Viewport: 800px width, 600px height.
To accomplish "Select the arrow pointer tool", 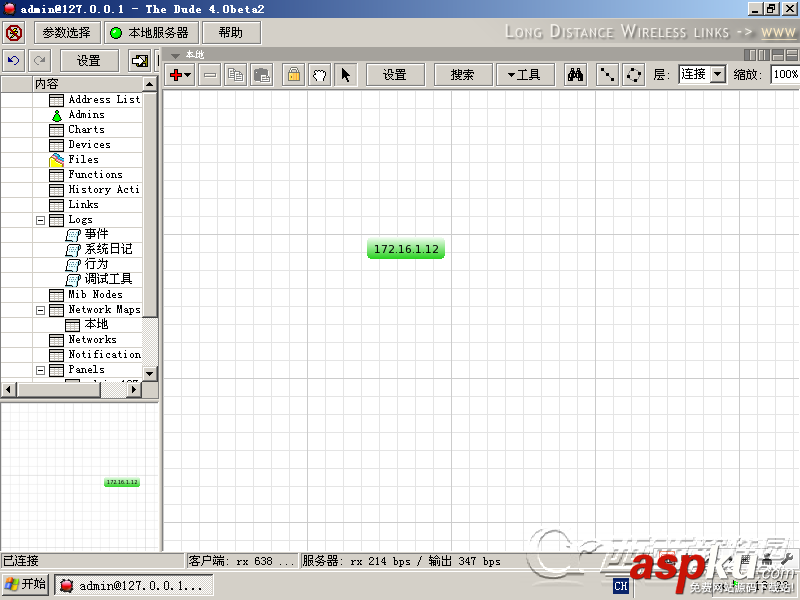I will pyautogui.click(x=346, y=75).
